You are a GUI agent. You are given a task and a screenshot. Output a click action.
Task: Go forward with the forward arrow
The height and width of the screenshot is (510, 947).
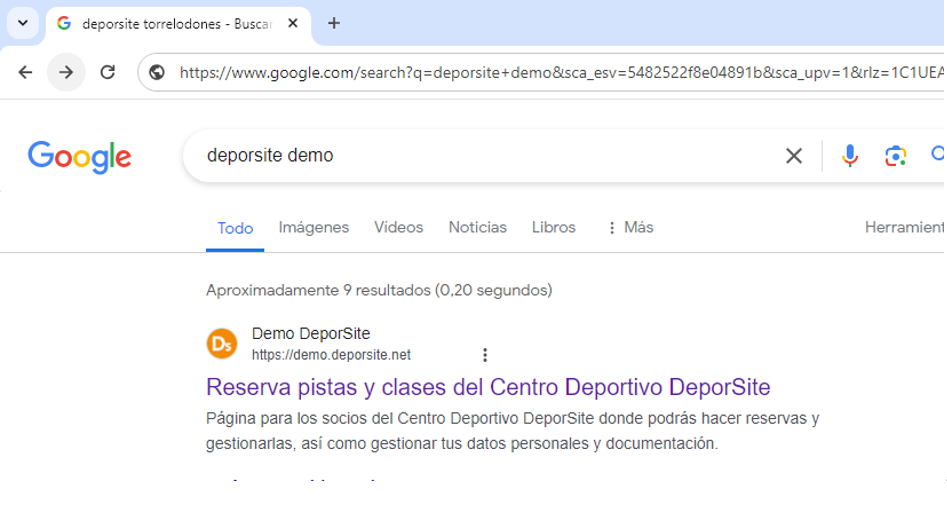pos(66,73)
